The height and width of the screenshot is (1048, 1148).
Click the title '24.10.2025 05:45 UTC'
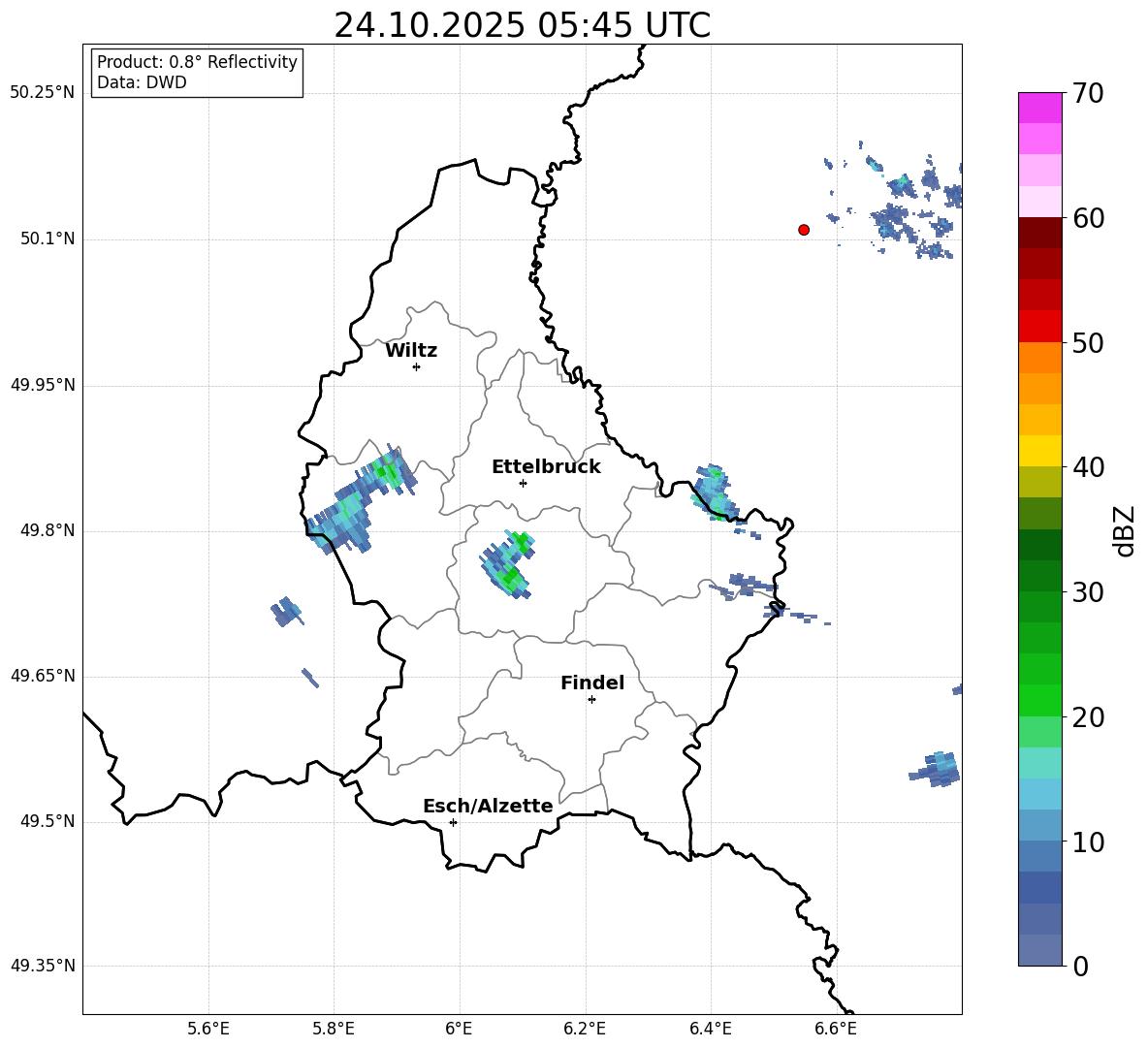(x=522, y=25)
